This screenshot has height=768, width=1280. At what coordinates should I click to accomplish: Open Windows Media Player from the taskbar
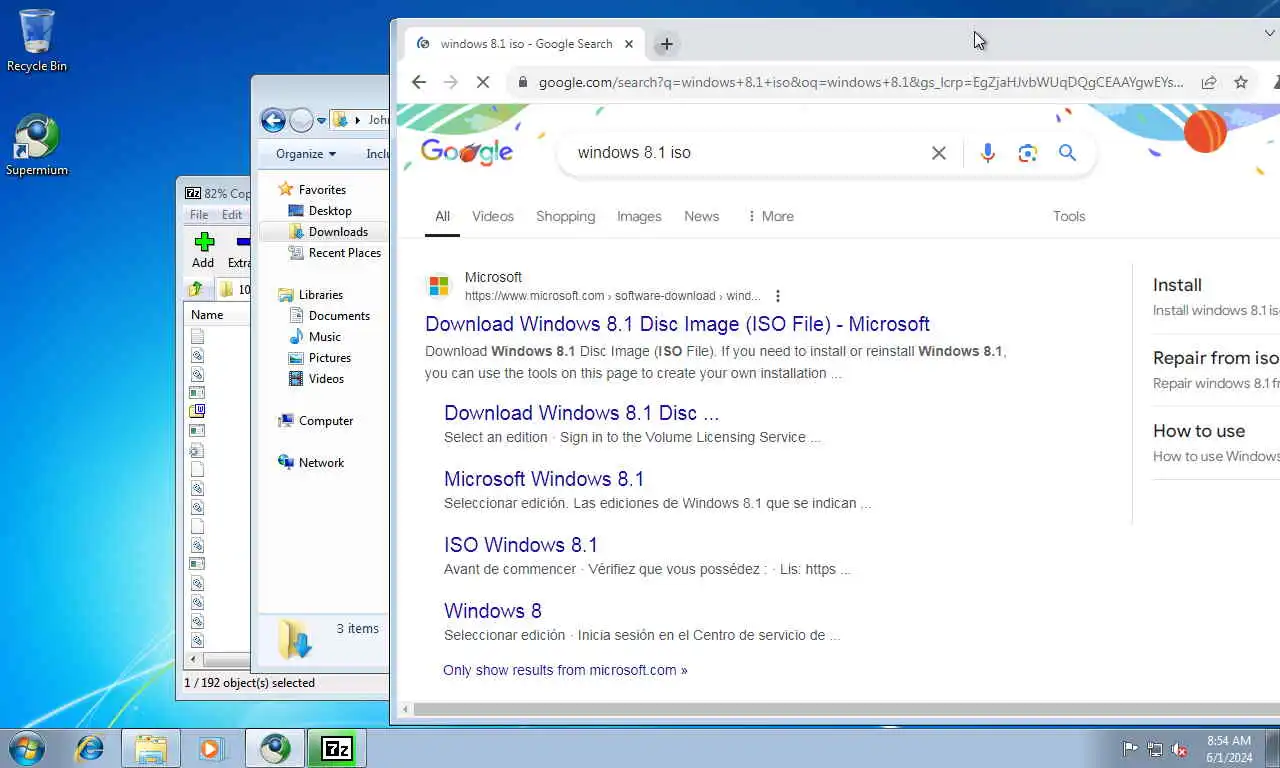pyautogui.click(x=210, y=748)
